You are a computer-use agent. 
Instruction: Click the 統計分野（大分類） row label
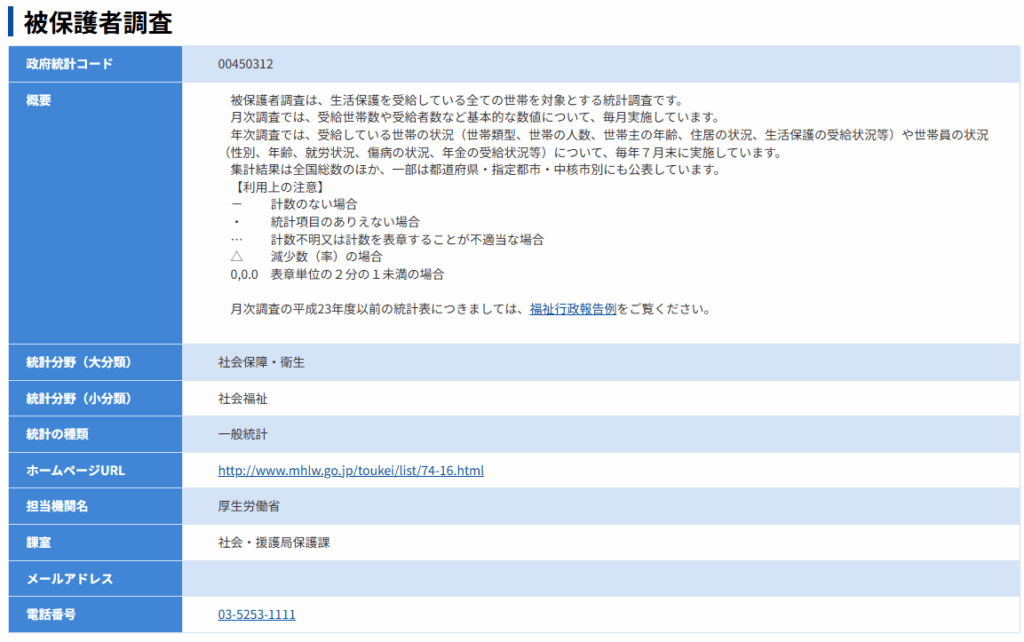[x=79, y=362]
